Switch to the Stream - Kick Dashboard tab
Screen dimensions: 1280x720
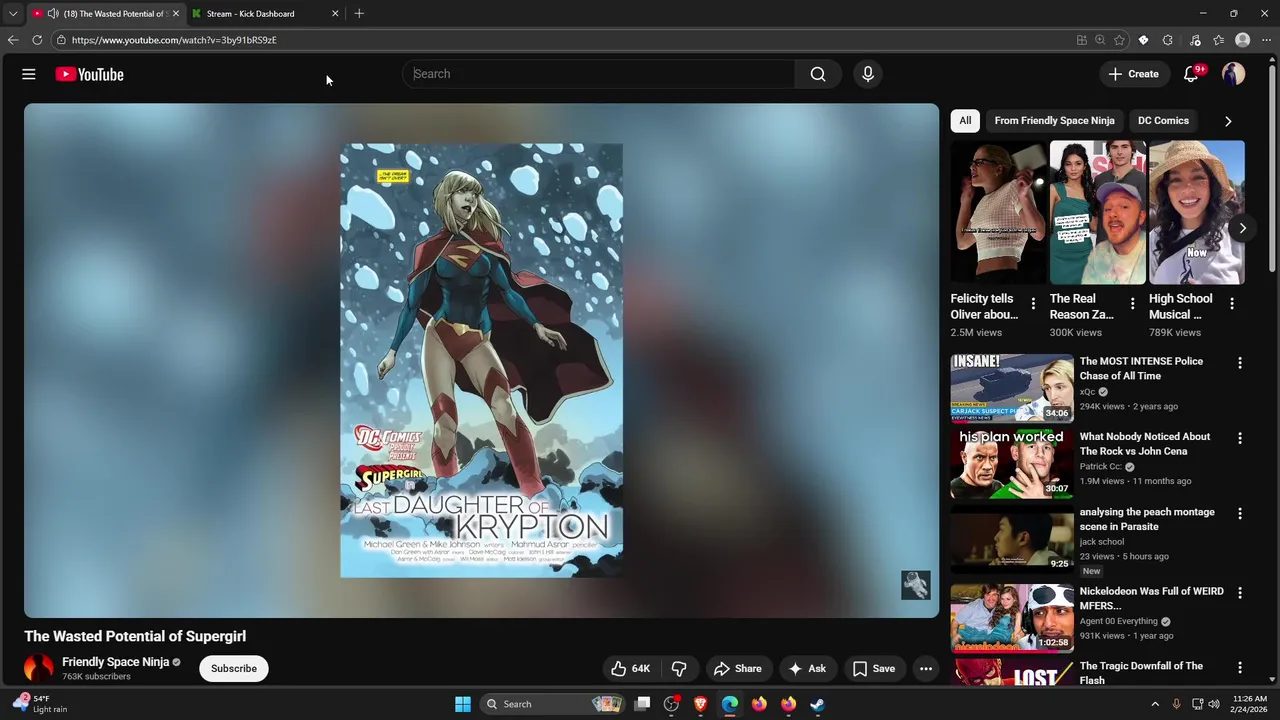263,14
